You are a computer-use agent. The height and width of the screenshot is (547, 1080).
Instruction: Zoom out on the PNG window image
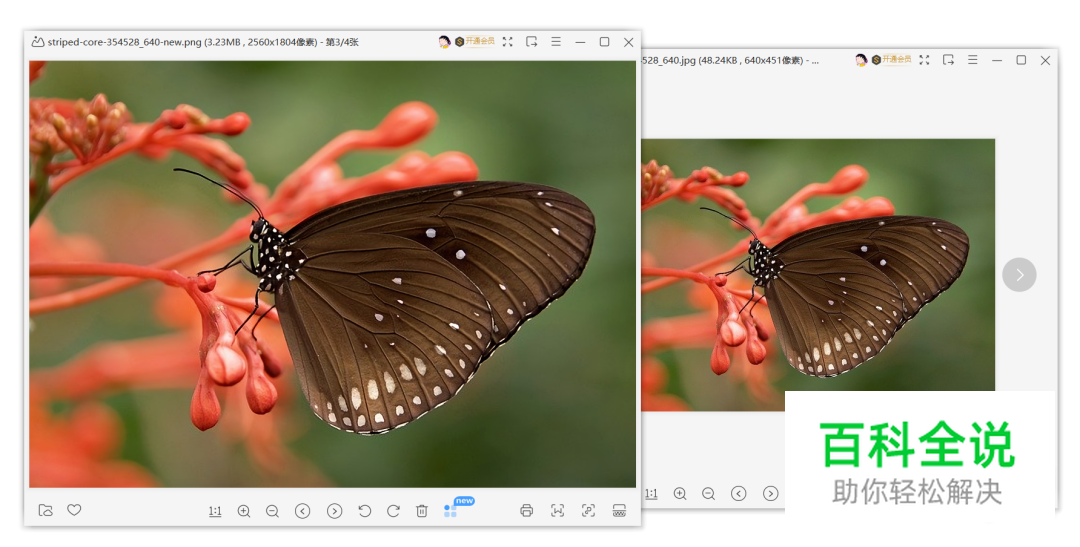pyautogui.click(x=272, y=511)
